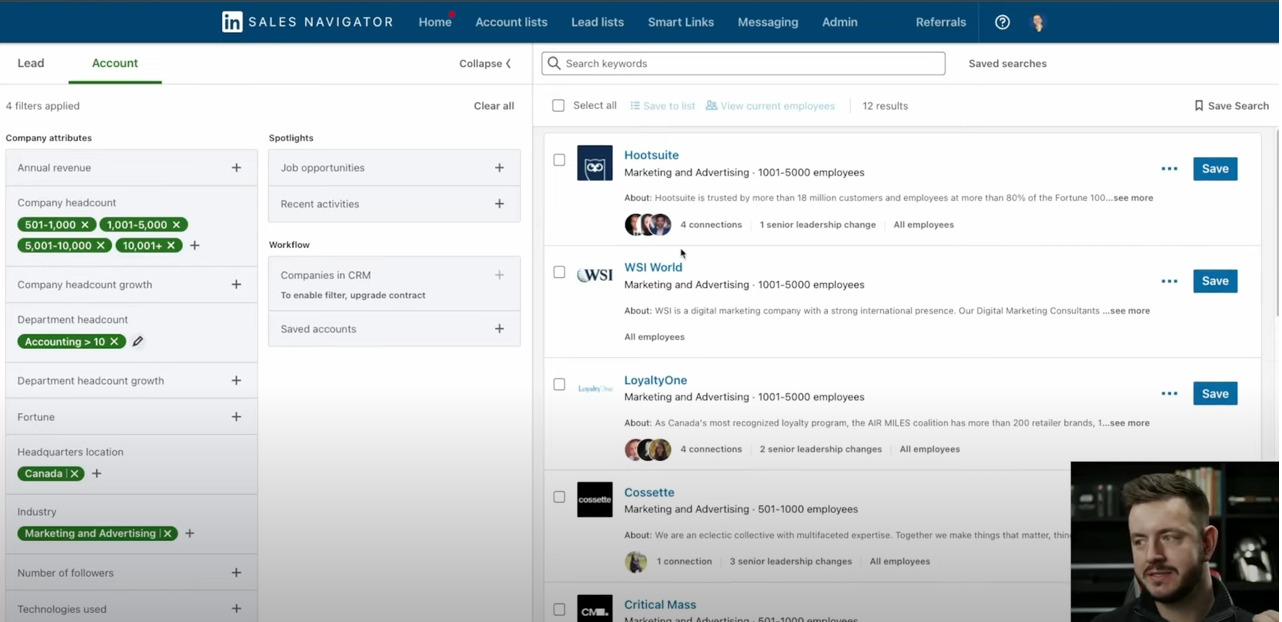Click the Save Search bookmark icon
Viewport: 1282px width, 622px height.
[x=1199, y=106]
